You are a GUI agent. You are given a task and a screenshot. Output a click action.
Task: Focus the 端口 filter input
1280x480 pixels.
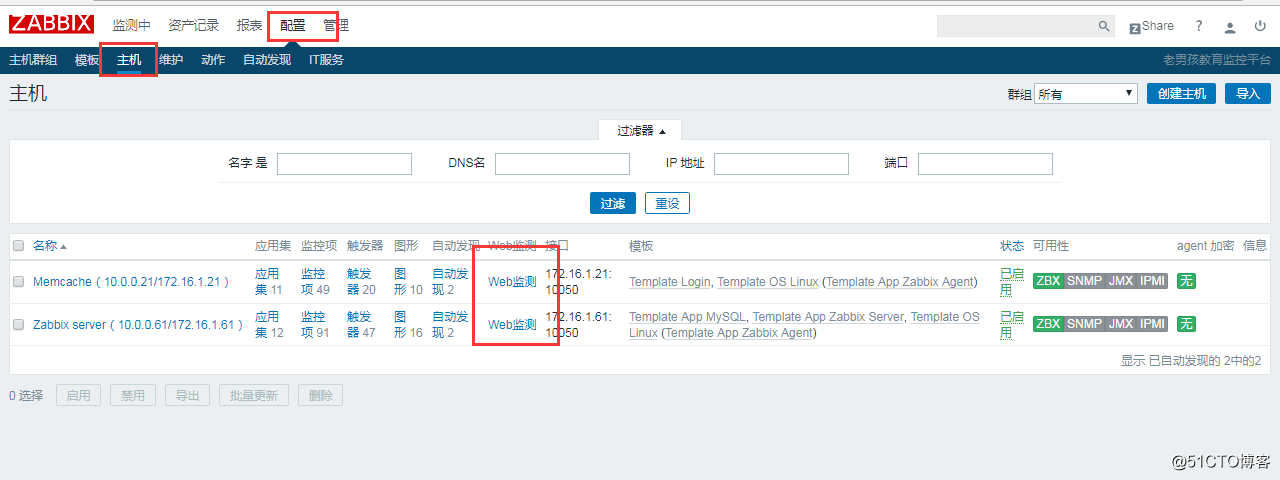985,164
